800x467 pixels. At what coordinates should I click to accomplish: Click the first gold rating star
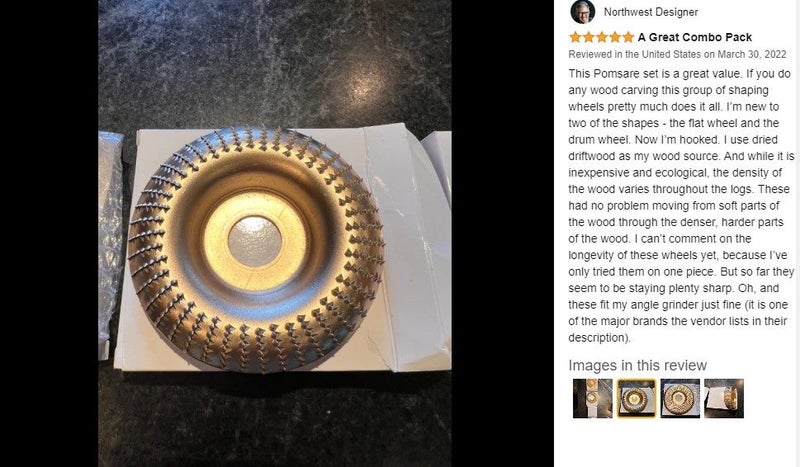click(x=576, y=37)
